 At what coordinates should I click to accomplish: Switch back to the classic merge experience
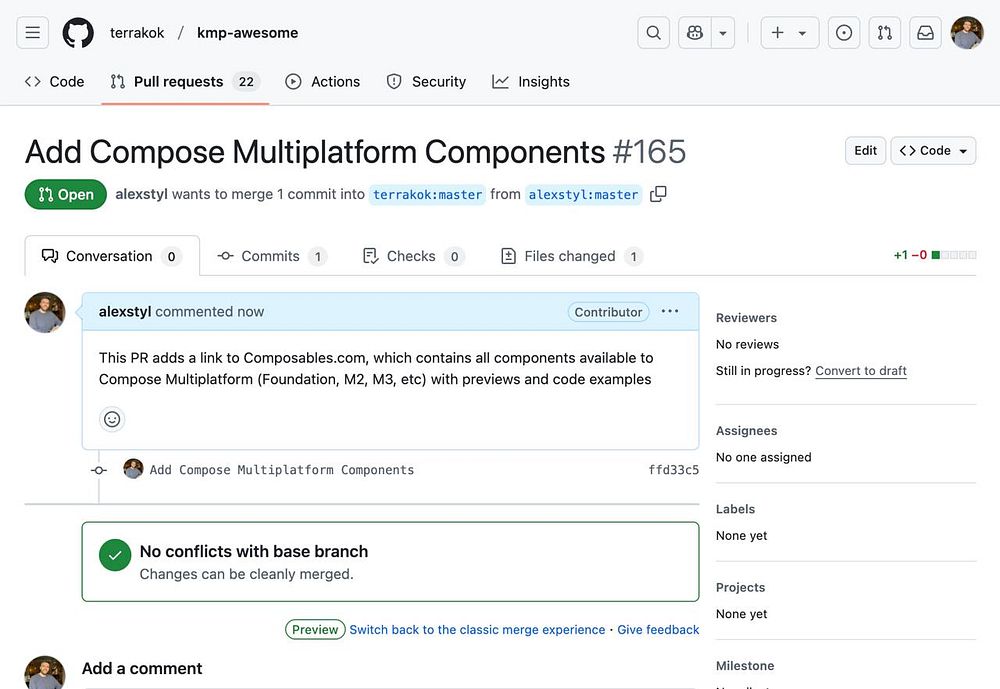click(x=477, y=630)
